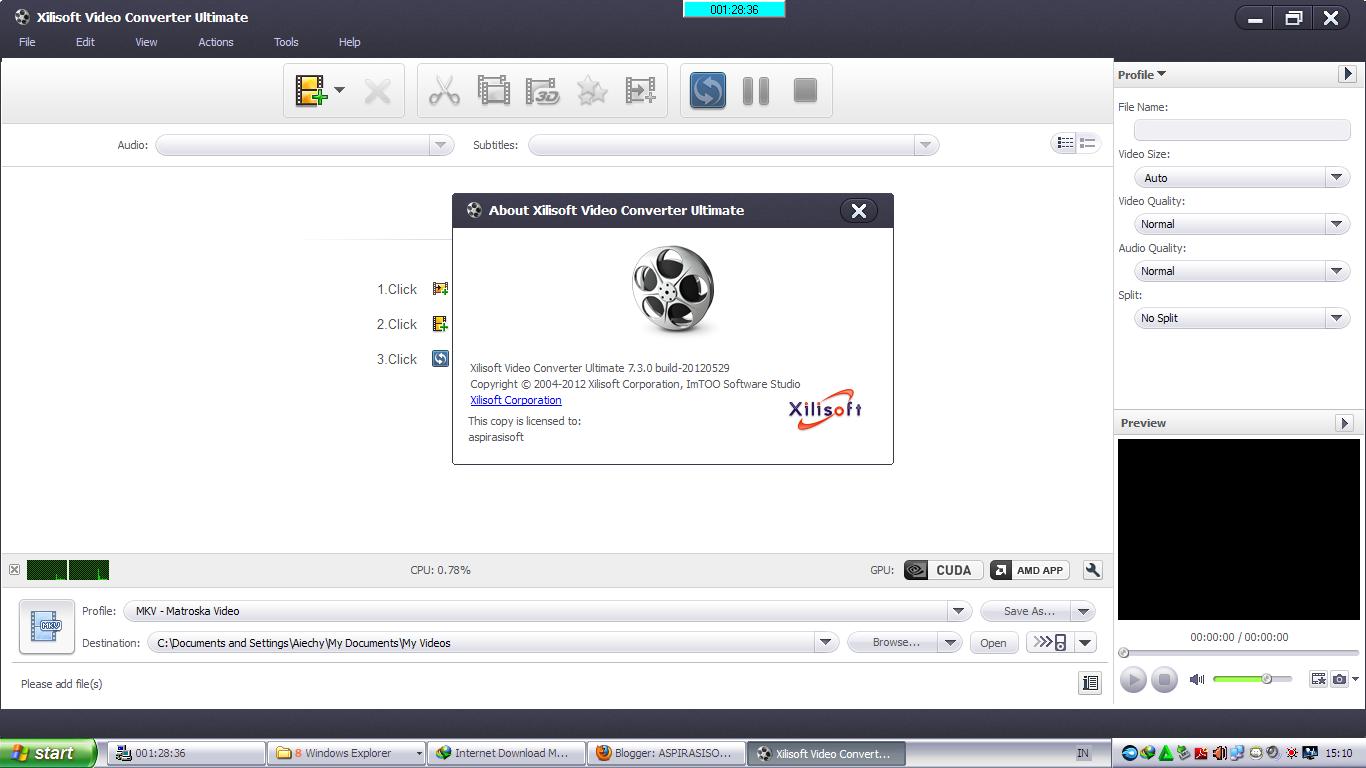Click the 3D conversion toolbar icon
The height and width of the screenshot is (768, 1366).
(542, 91)
